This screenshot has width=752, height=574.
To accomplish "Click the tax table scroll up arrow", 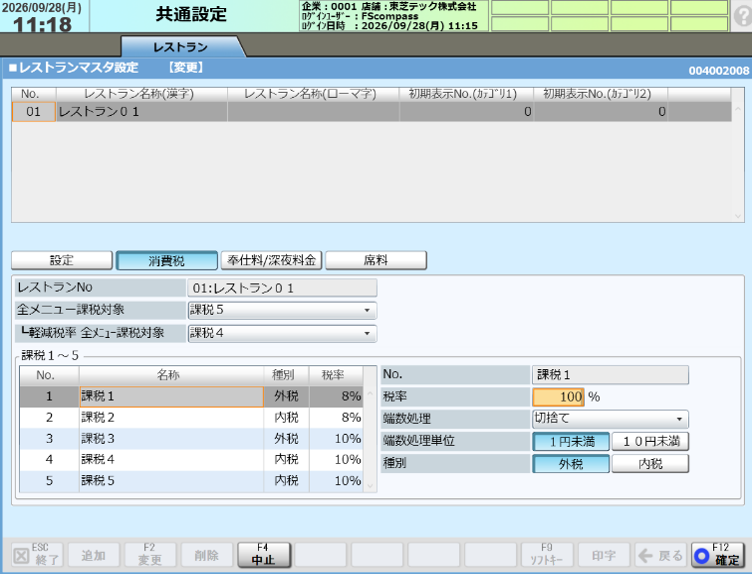I will 370,394.
